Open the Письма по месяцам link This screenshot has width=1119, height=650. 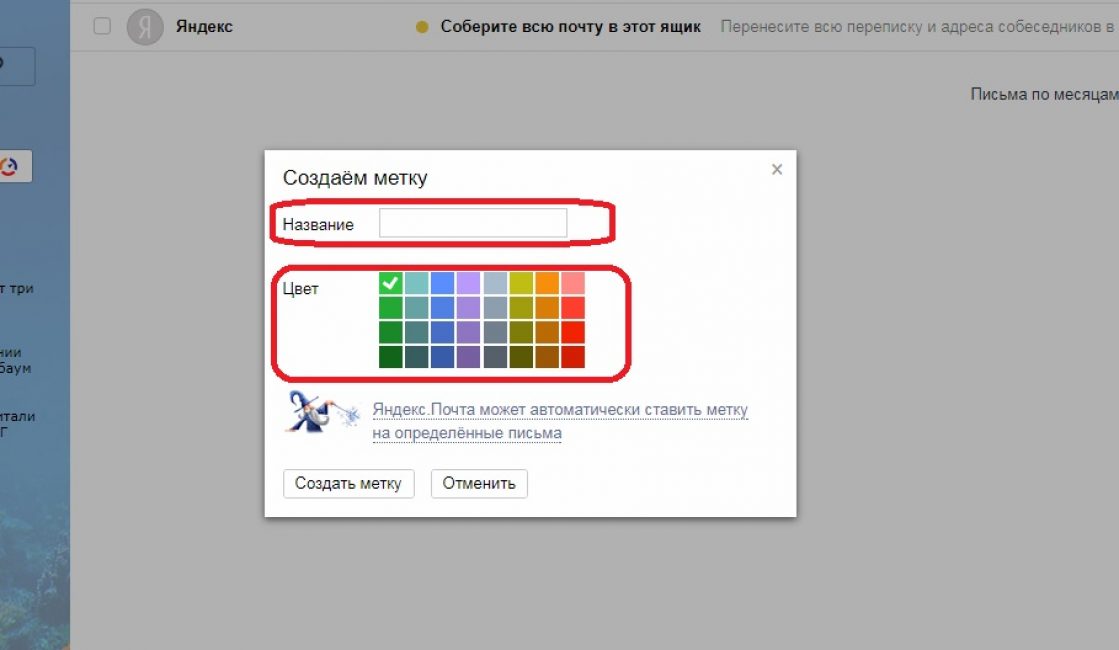point(1044,94)
